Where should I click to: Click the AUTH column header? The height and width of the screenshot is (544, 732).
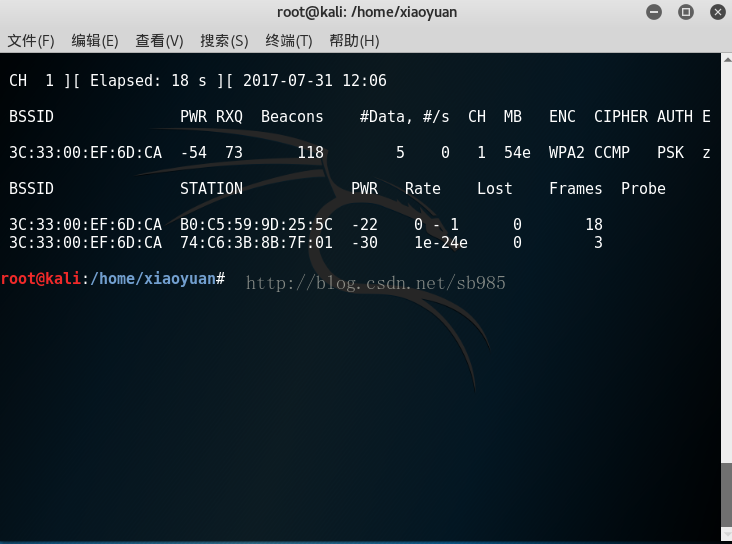675,116
